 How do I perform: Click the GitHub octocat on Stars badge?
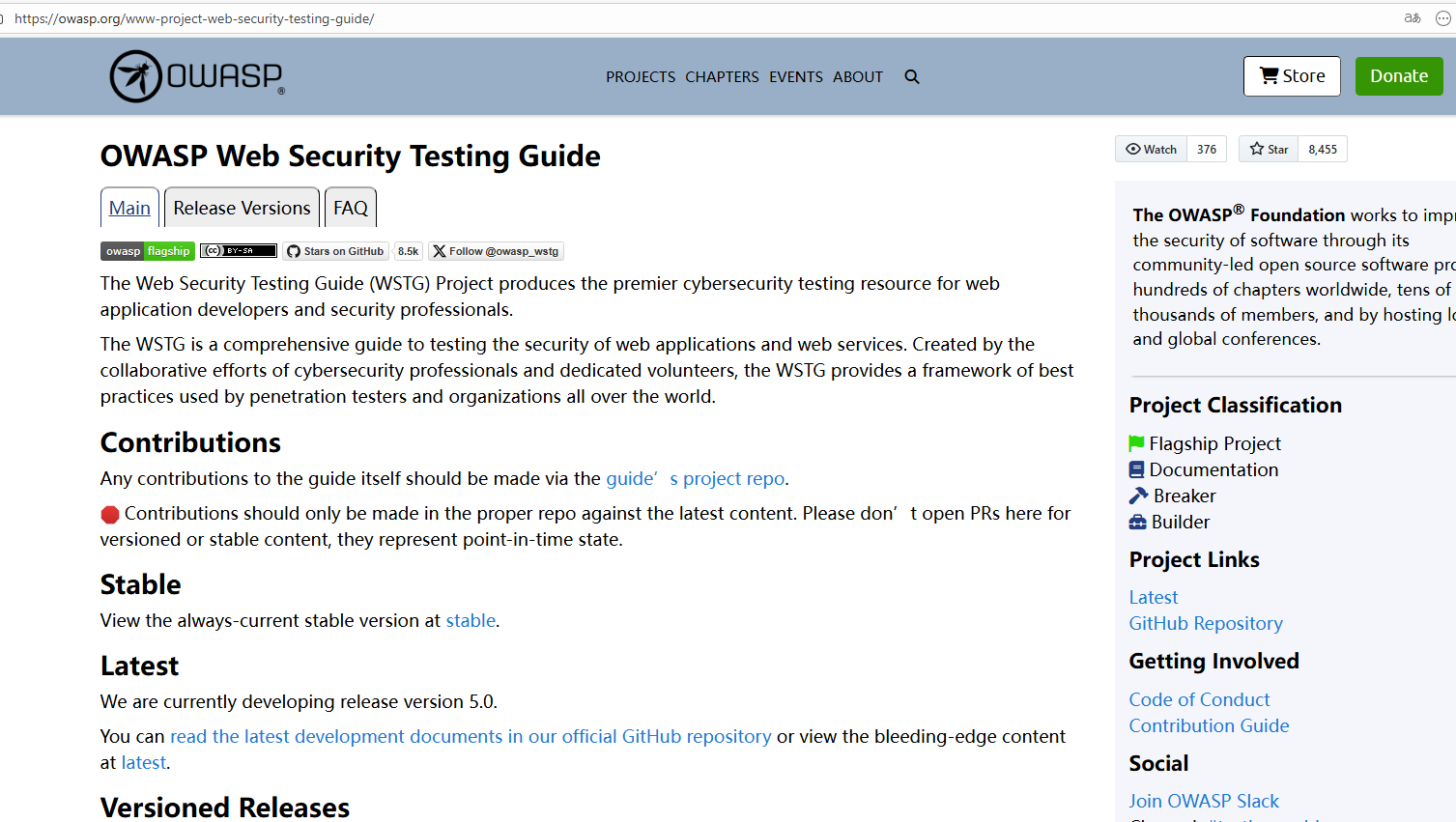[292, 251]
